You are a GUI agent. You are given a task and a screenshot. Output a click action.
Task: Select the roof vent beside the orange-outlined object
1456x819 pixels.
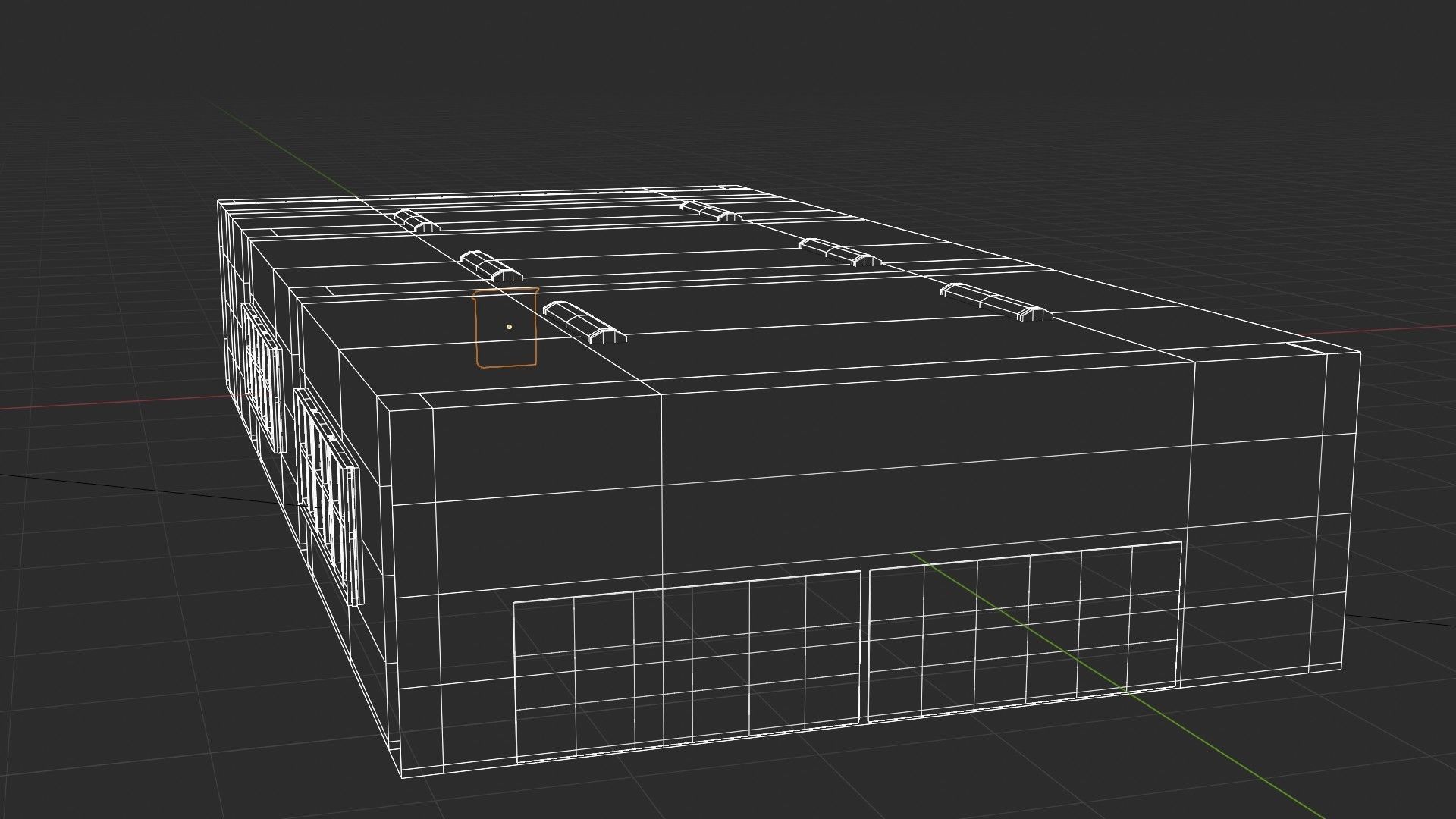pos(585,323)
